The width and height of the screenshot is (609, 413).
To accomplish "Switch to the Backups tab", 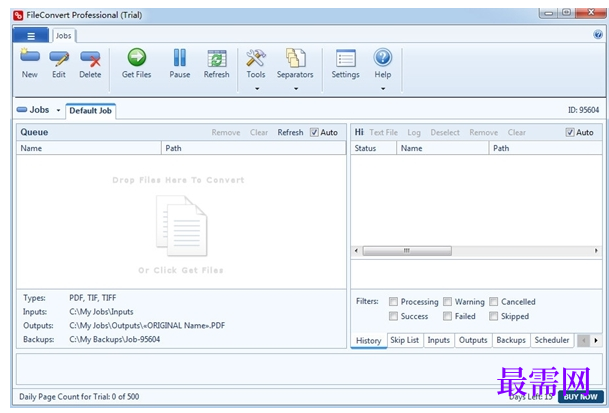I will point(511,340).
